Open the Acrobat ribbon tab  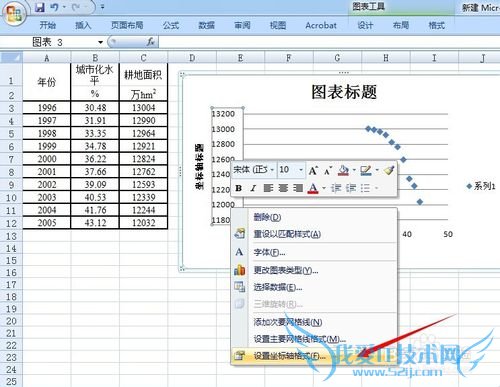tap(321, 25)
